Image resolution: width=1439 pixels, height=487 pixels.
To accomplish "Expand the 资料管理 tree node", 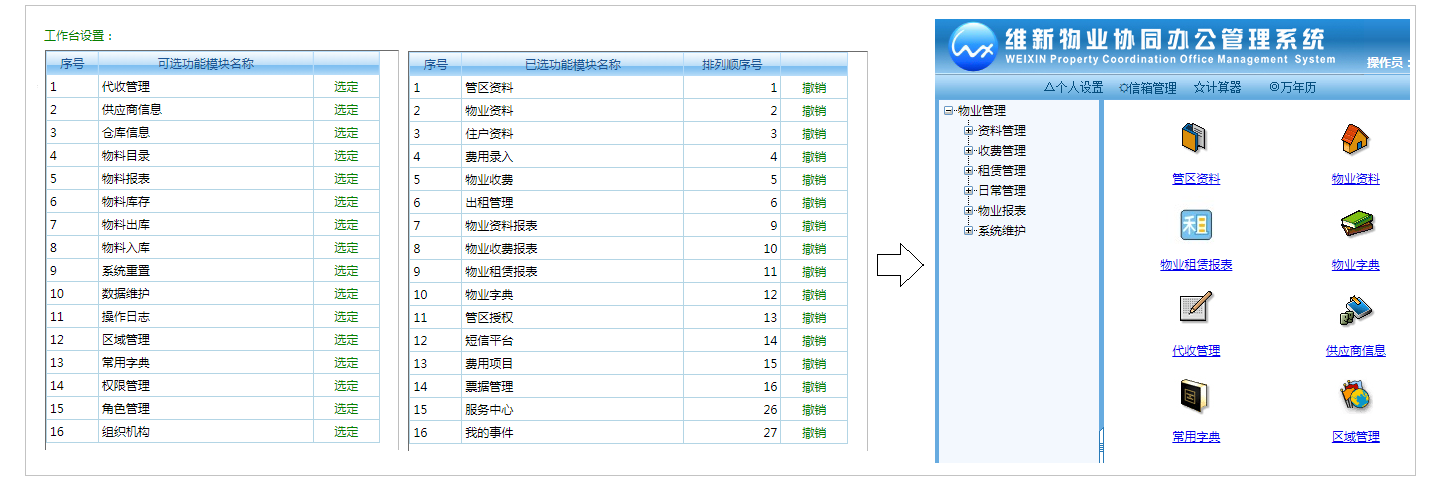I will point(968,131).
